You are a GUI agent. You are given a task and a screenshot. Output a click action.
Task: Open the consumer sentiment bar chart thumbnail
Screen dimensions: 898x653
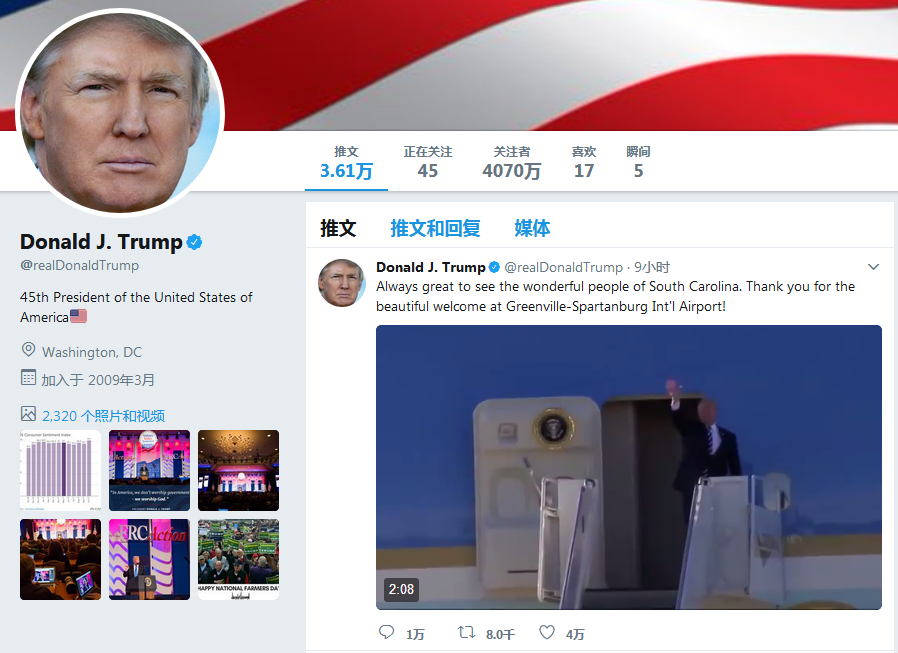[x=60, y=470]
